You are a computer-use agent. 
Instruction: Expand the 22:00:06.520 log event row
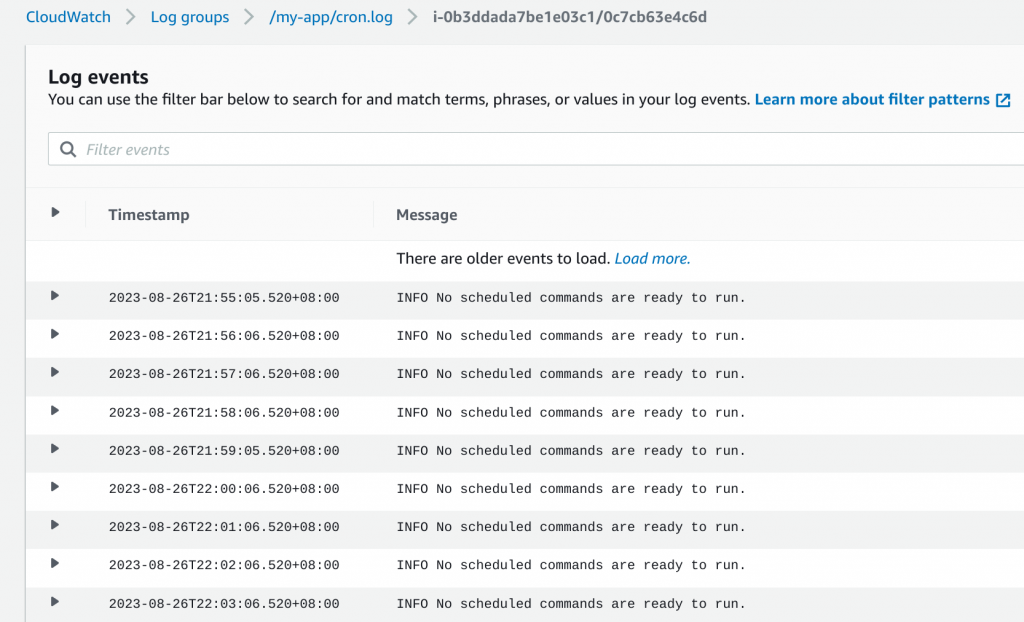(55, 487)
